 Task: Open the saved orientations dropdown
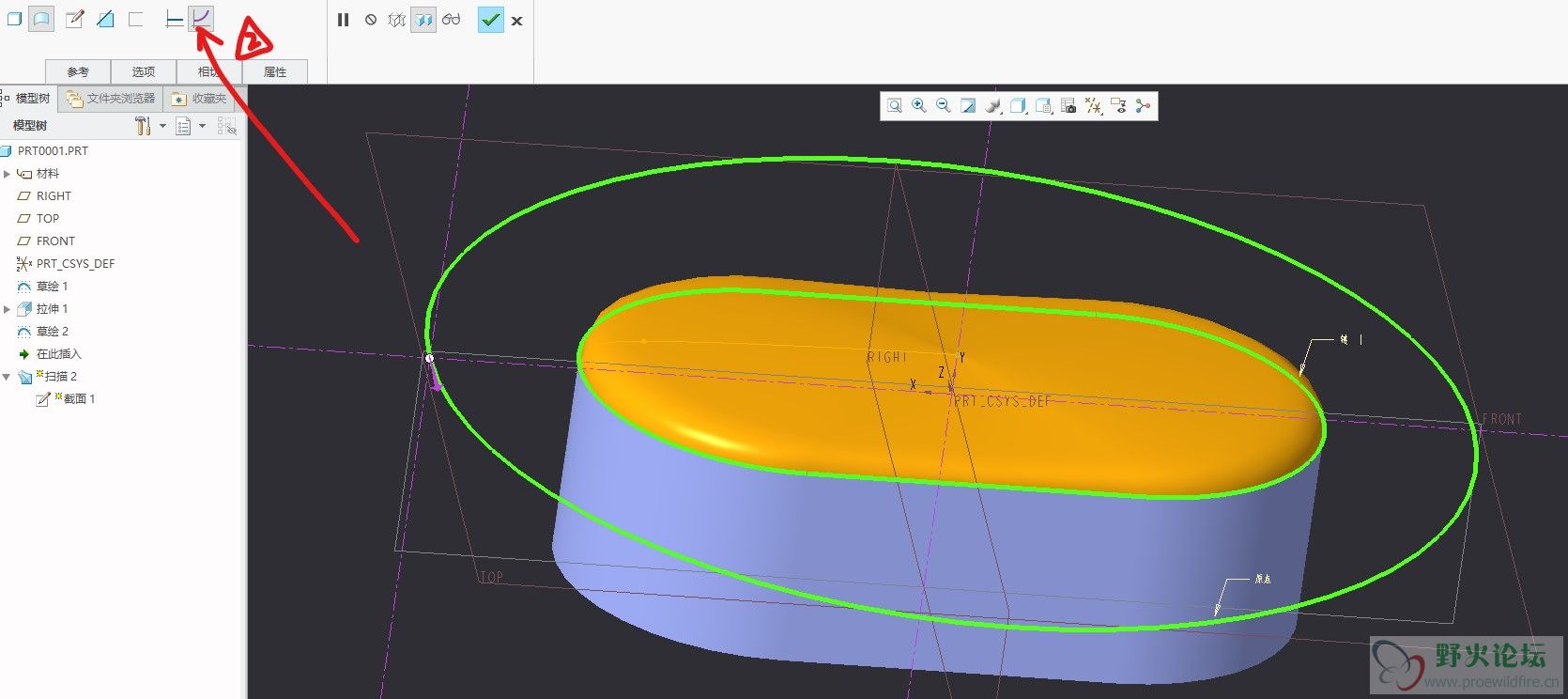tap(1044, 106)
